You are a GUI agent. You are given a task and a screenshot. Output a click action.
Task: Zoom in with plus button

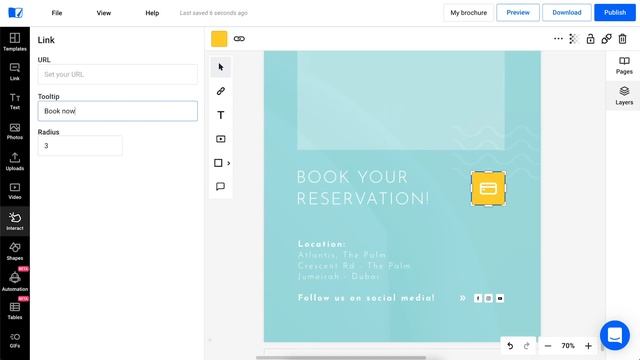click(588, 346)
